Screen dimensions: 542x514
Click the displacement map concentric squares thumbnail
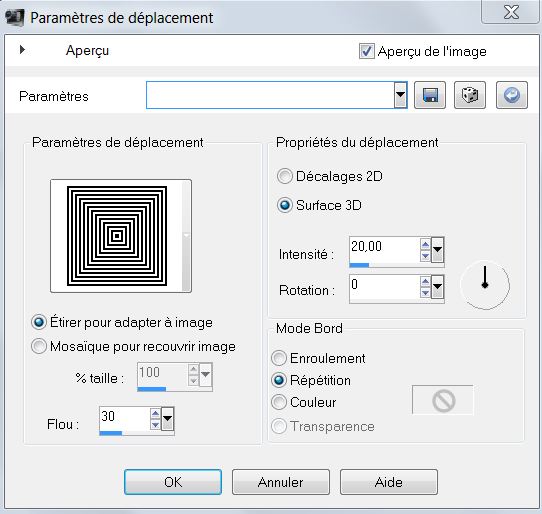click(117, 236)
